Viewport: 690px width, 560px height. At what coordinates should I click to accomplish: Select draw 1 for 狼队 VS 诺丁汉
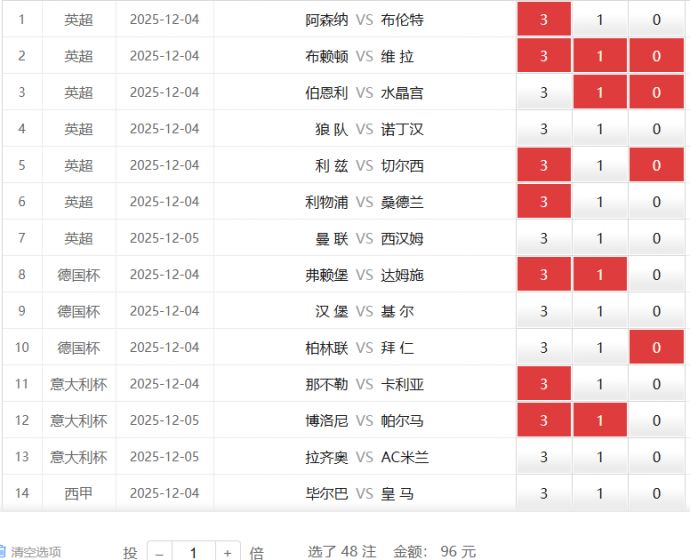[600, 129]
